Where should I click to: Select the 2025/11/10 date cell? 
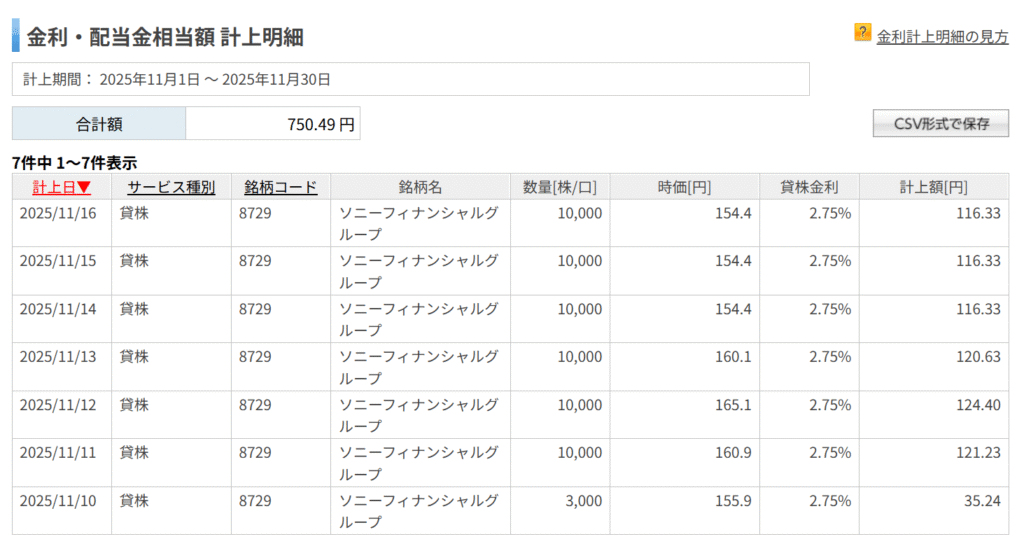coord(58,500)
